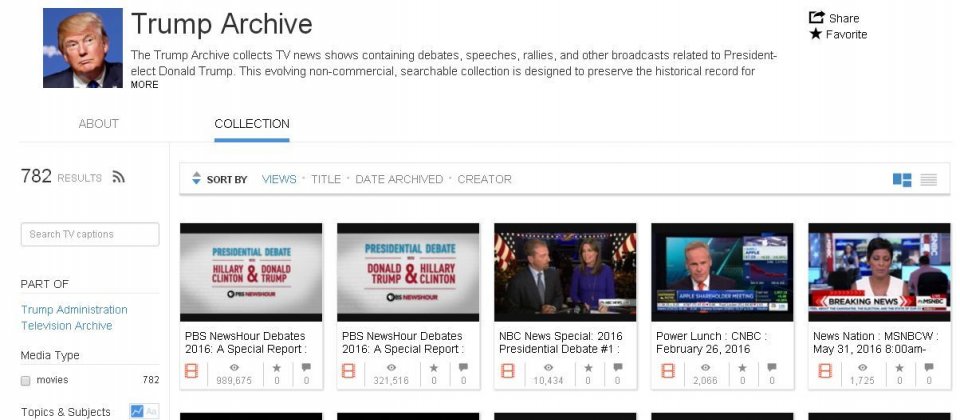
Task: Open PBS NewsHour Debates title with 989,675 views
Action: pos(246,342)
